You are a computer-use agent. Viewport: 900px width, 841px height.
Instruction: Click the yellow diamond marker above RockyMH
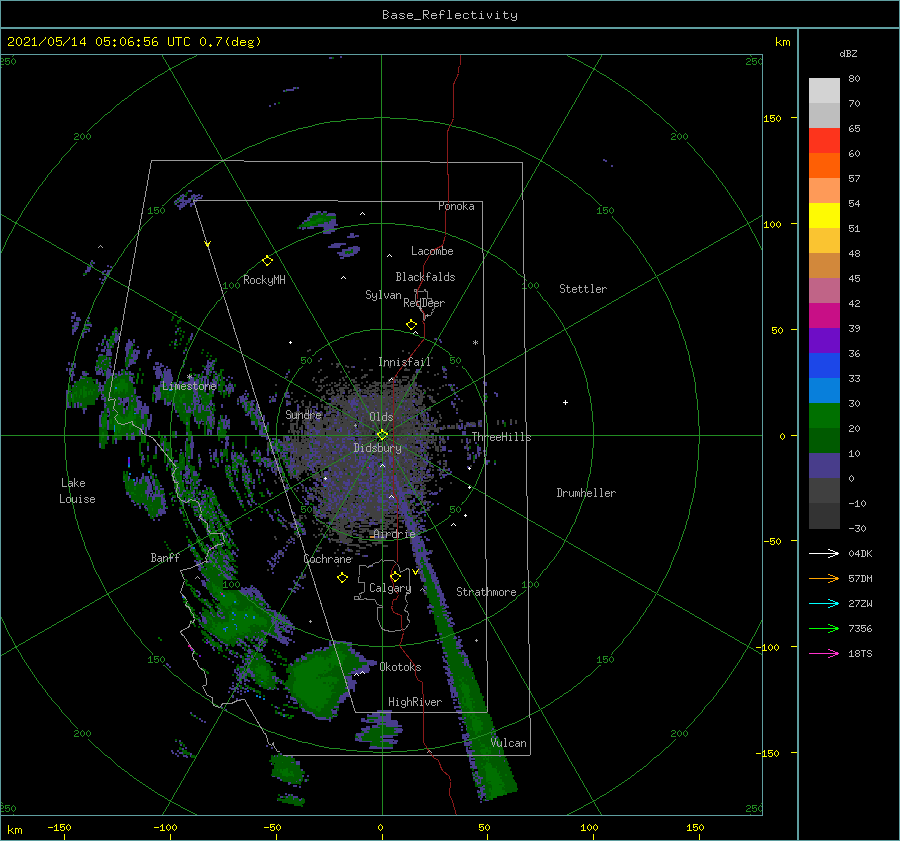click(267, 261)
